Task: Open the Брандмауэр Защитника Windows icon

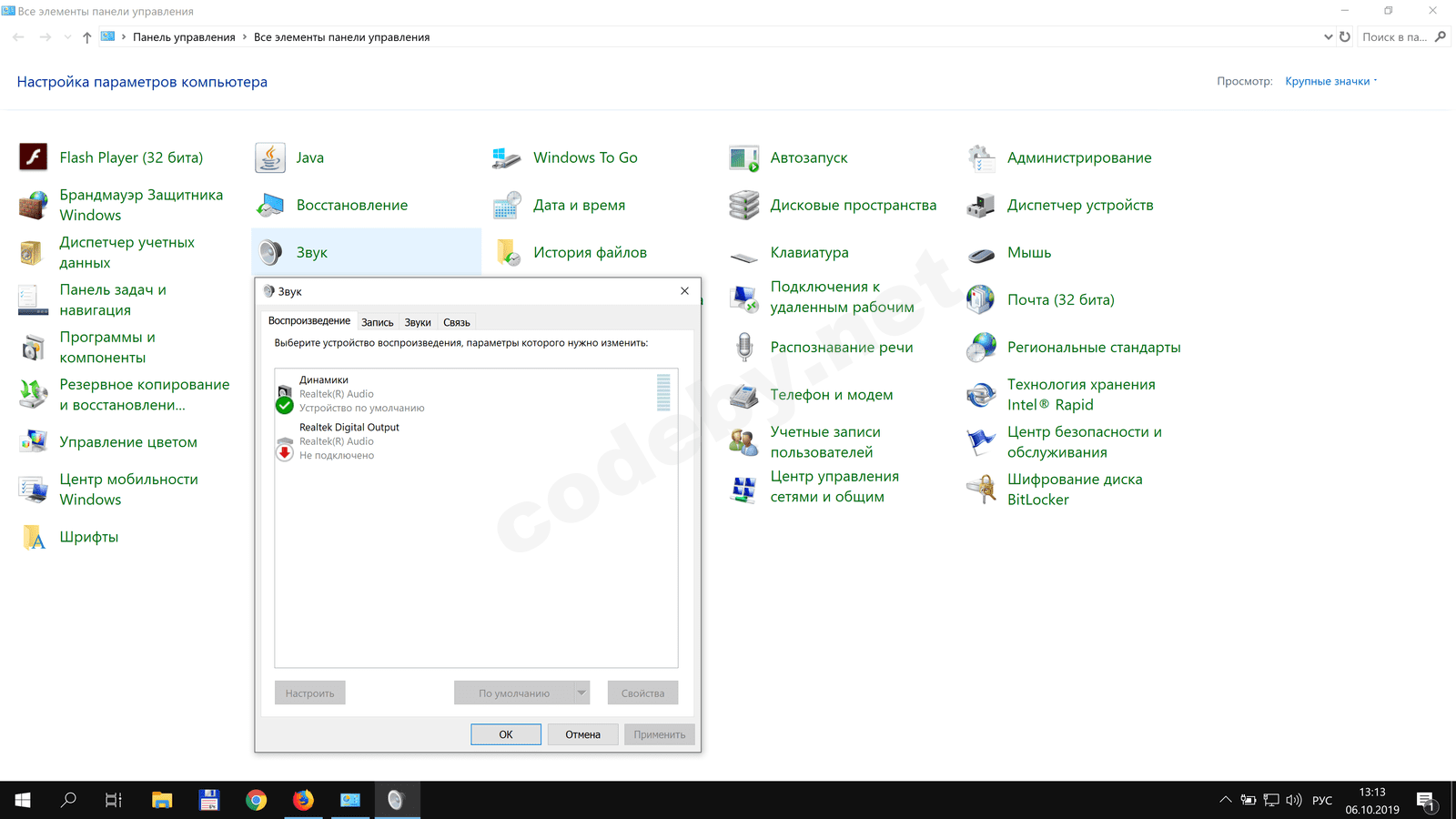Action: (34, 205)
